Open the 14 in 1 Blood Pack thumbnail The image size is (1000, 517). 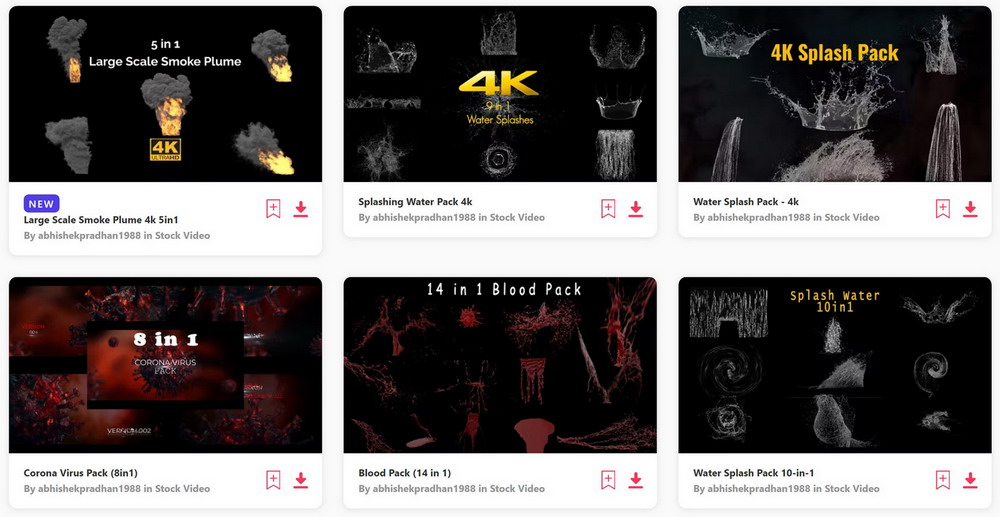click(500, 365)
